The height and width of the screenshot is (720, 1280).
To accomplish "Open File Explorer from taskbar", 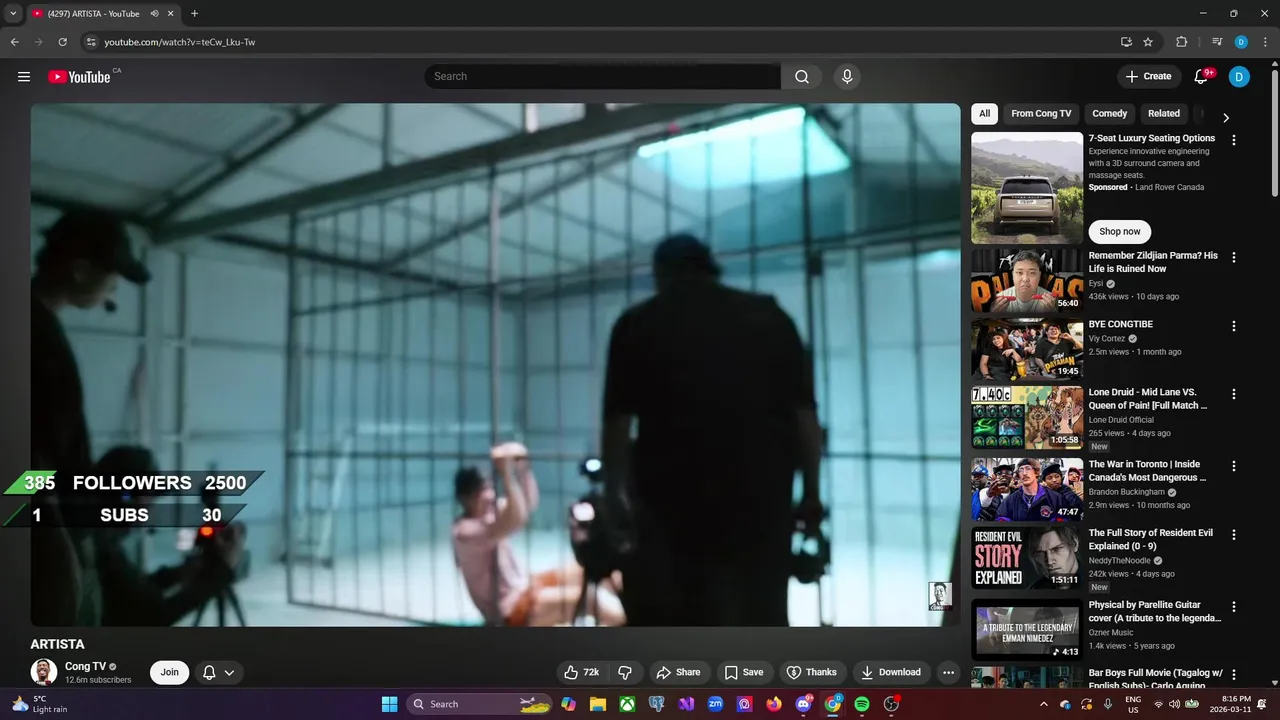I will tap(597, 704).
